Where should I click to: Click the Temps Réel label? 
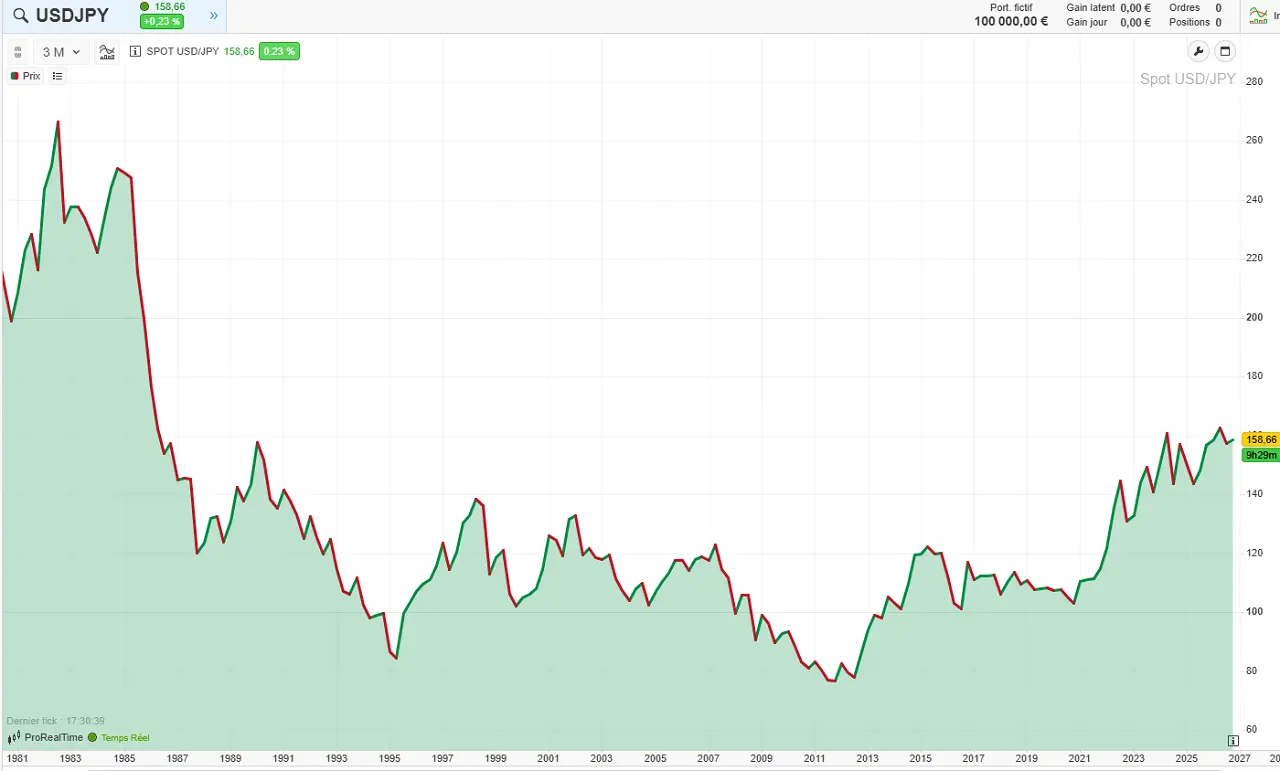pos(125,738)
